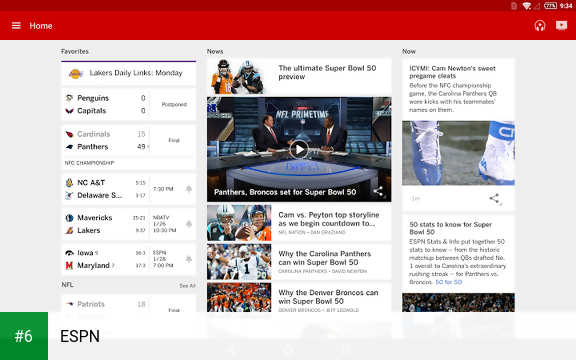Screen dimensions: 576x360
Task: Open Why the Carolina Panthers can win
Action: tap(299, 262)
